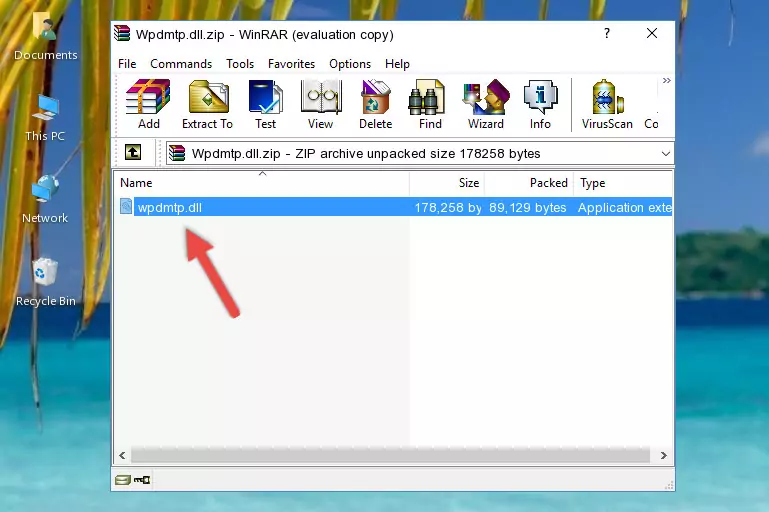Click the drive icon in status bar

(123, 480)
